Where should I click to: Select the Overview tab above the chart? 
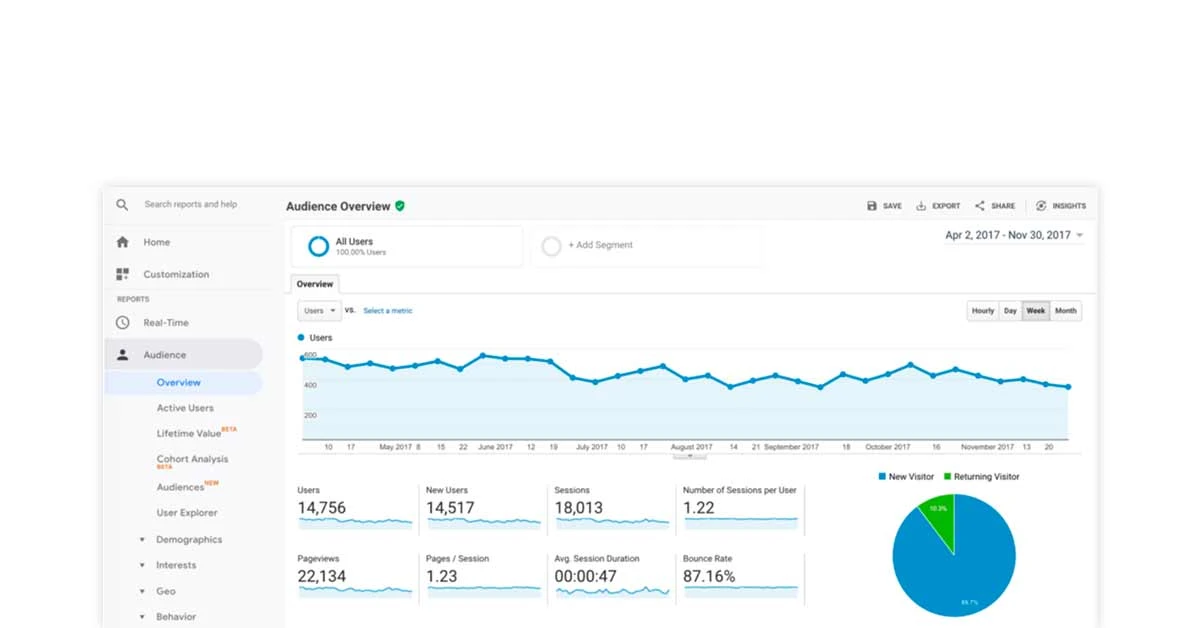[314, 284]
